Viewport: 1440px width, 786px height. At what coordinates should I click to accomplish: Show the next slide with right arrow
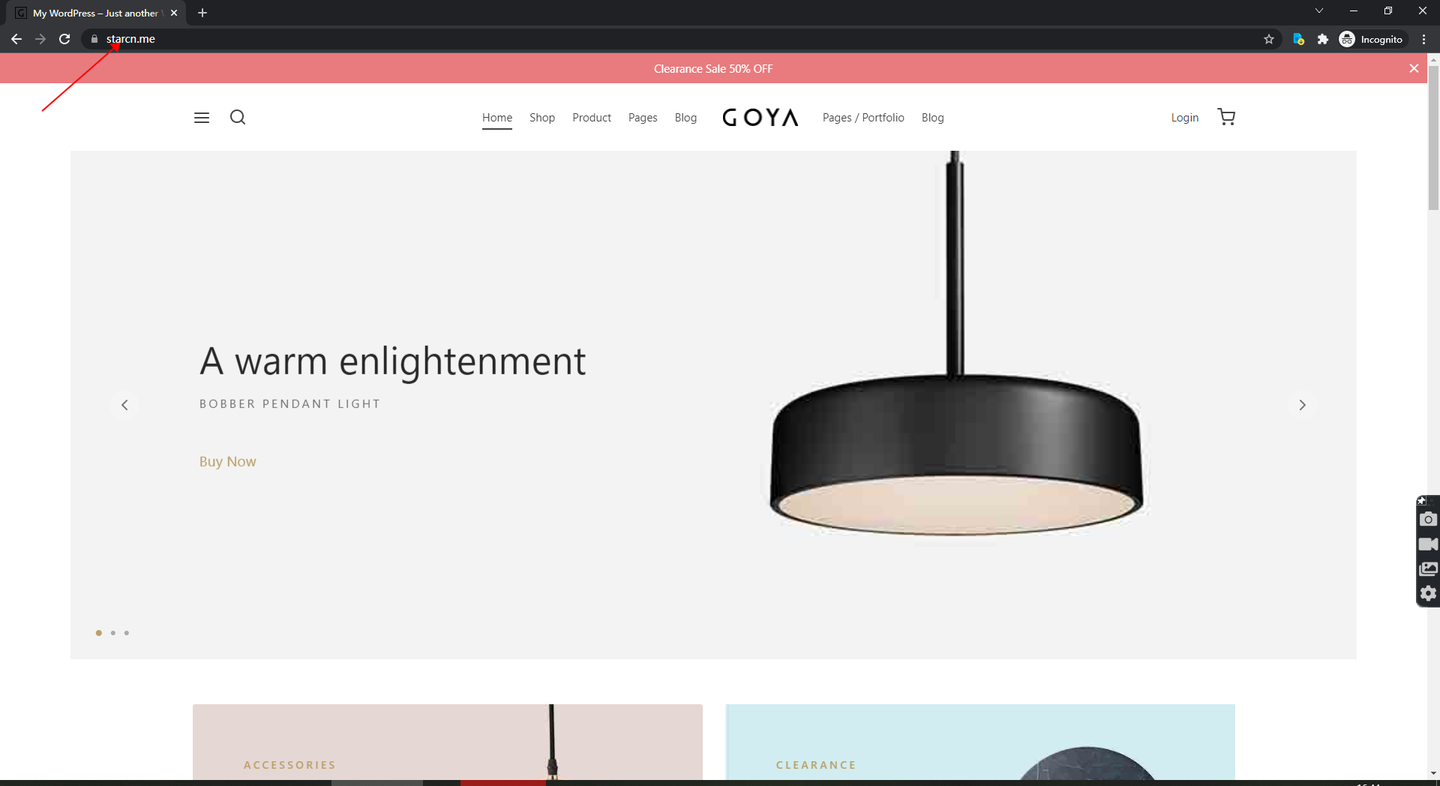pos(1302,405)
